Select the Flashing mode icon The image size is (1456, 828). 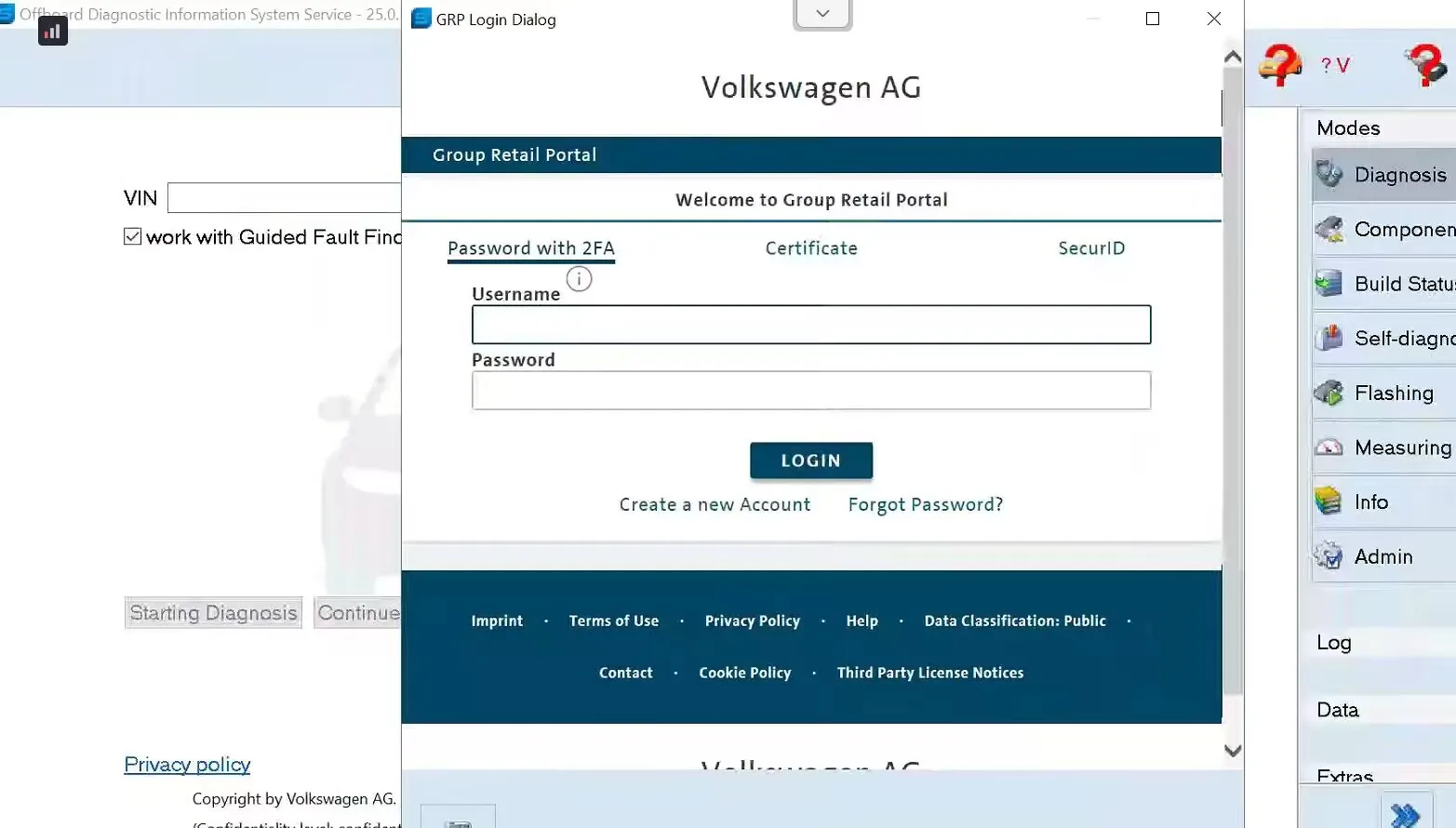point(1329,393)
